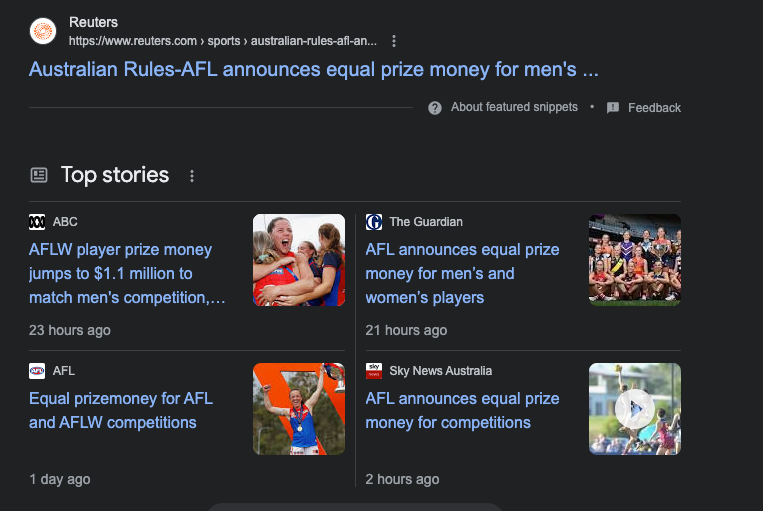Open the Reuters result three-dot menu
Image resolution: width=763 pixels, height=511 pixels.
pyautogui.click(x=394, y=41)
